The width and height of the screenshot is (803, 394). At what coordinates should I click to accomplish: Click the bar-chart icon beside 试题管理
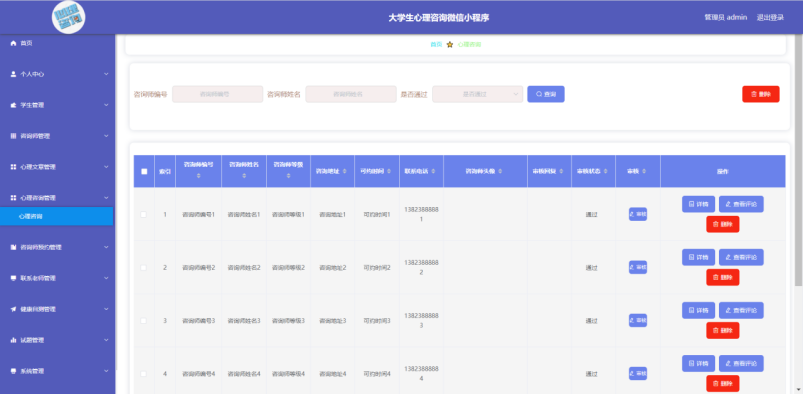pyautogui.click(x=13, y=340)
